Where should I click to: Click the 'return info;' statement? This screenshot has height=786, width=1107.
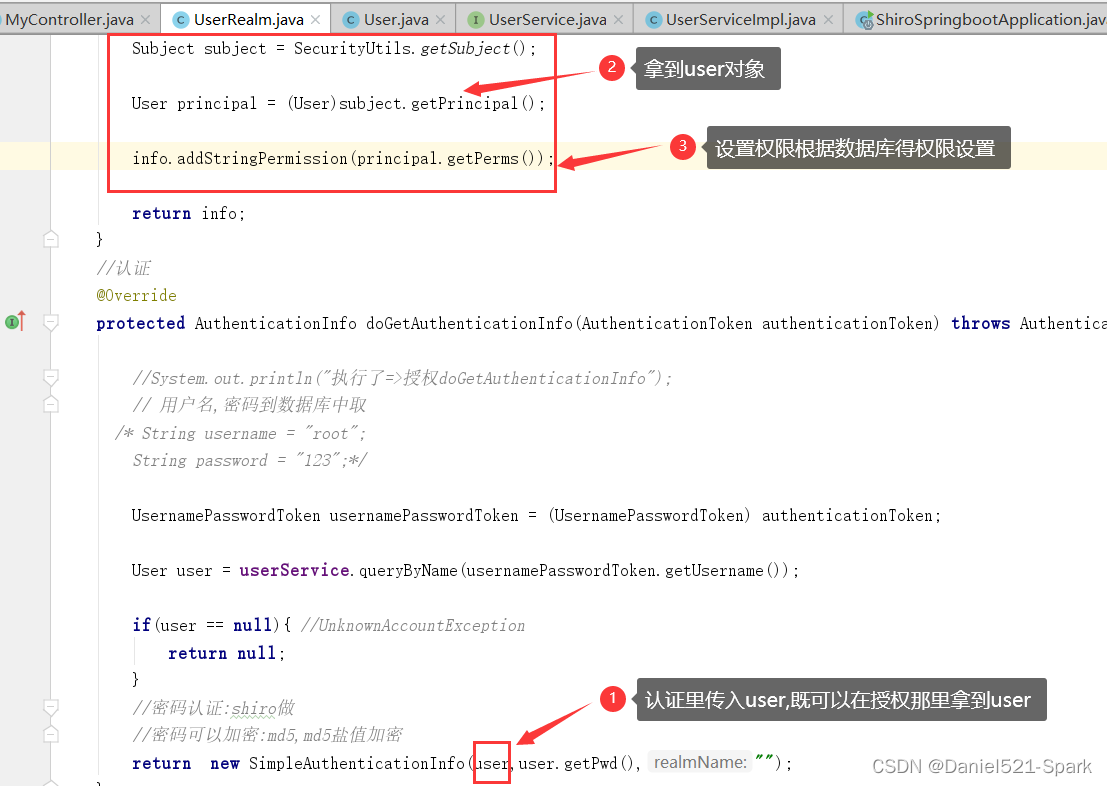pyautogui.click(x=189, y=213)
